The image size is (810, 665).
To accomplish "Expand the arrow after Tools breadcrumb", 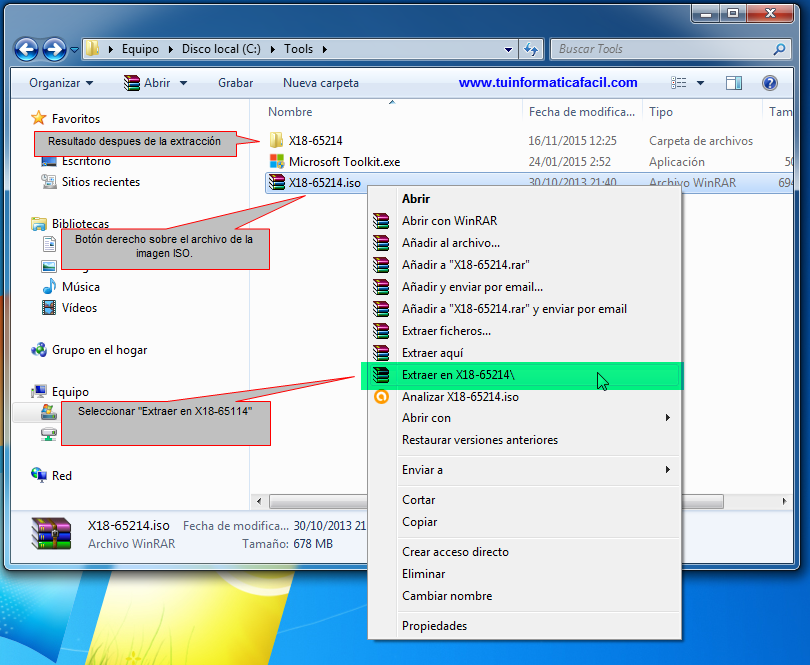I will coord(324,50).
